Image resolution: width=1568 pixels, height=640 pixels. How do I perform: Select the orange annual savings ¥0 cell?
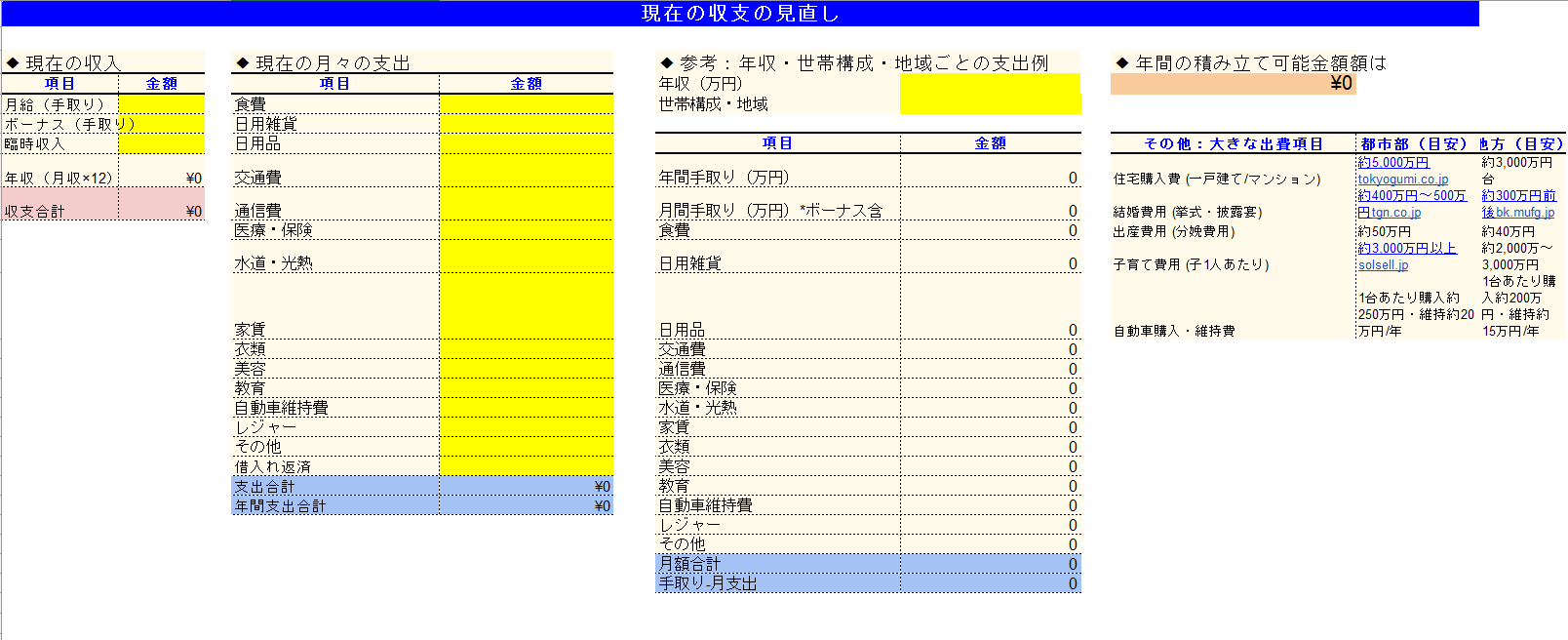pos(1233,84)
